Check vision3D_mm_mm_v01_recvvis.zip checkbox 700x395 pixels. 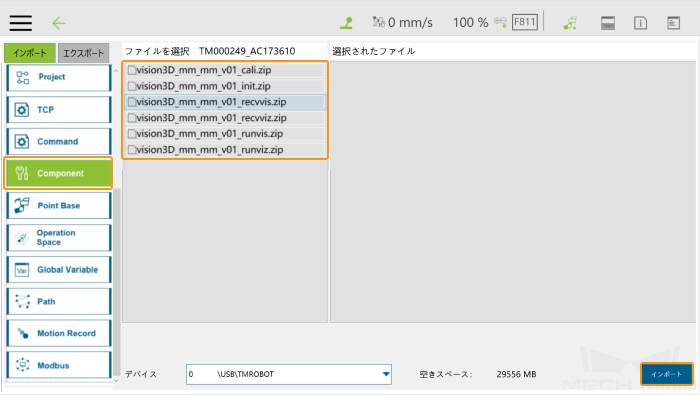click(132, 102)
